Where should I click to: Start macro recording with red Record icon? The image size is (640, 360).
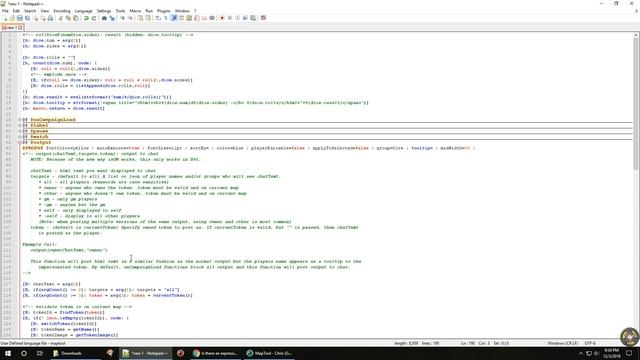(222, 18)
